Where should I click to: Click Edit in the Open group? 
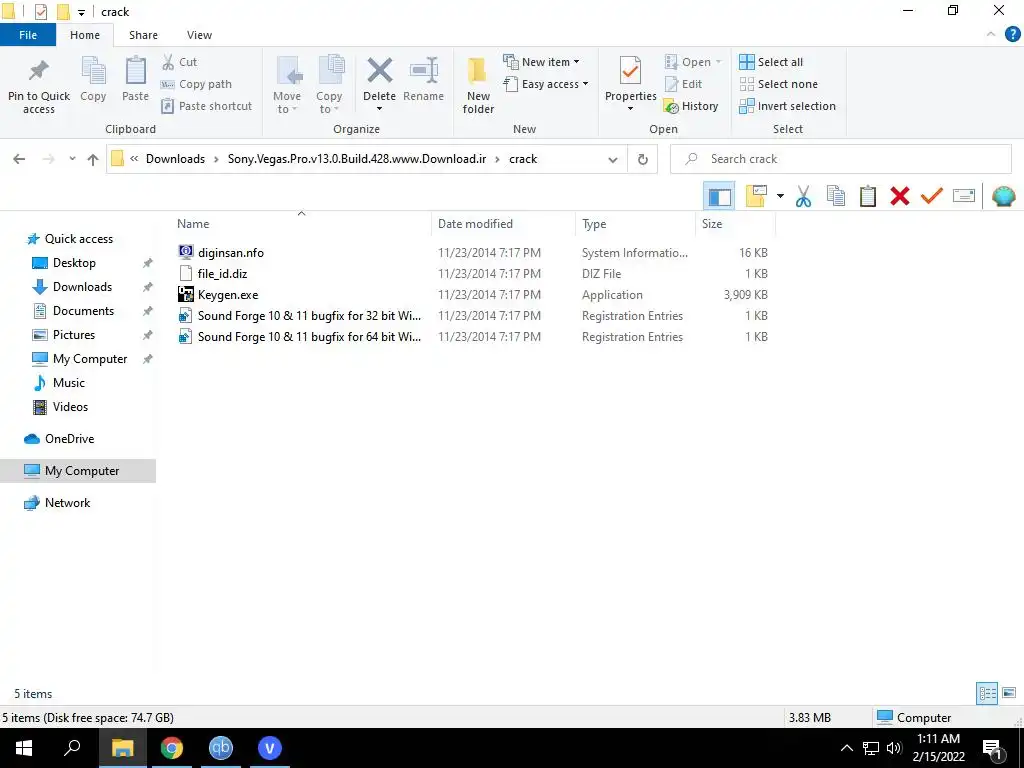click(683, 84)
